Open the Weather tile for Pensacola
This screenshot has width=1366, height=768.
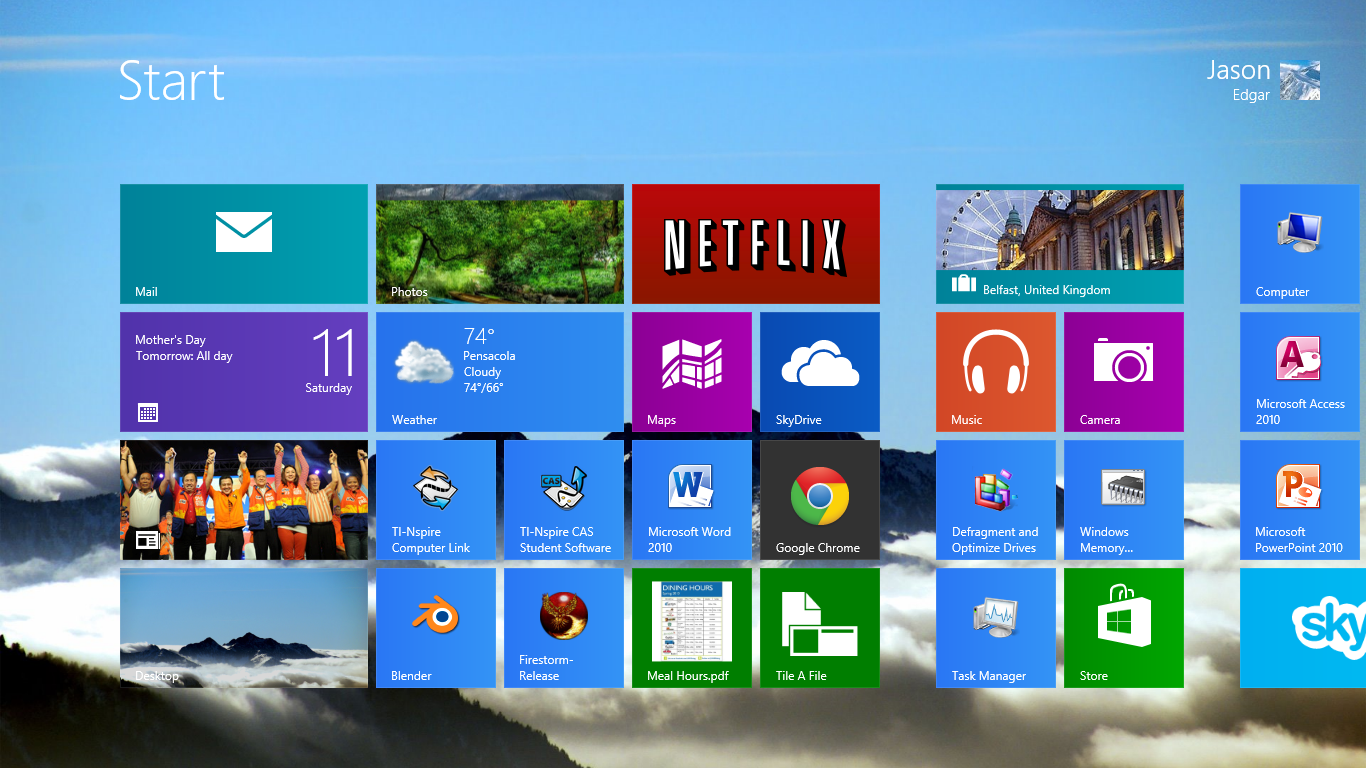click(500, 372)
